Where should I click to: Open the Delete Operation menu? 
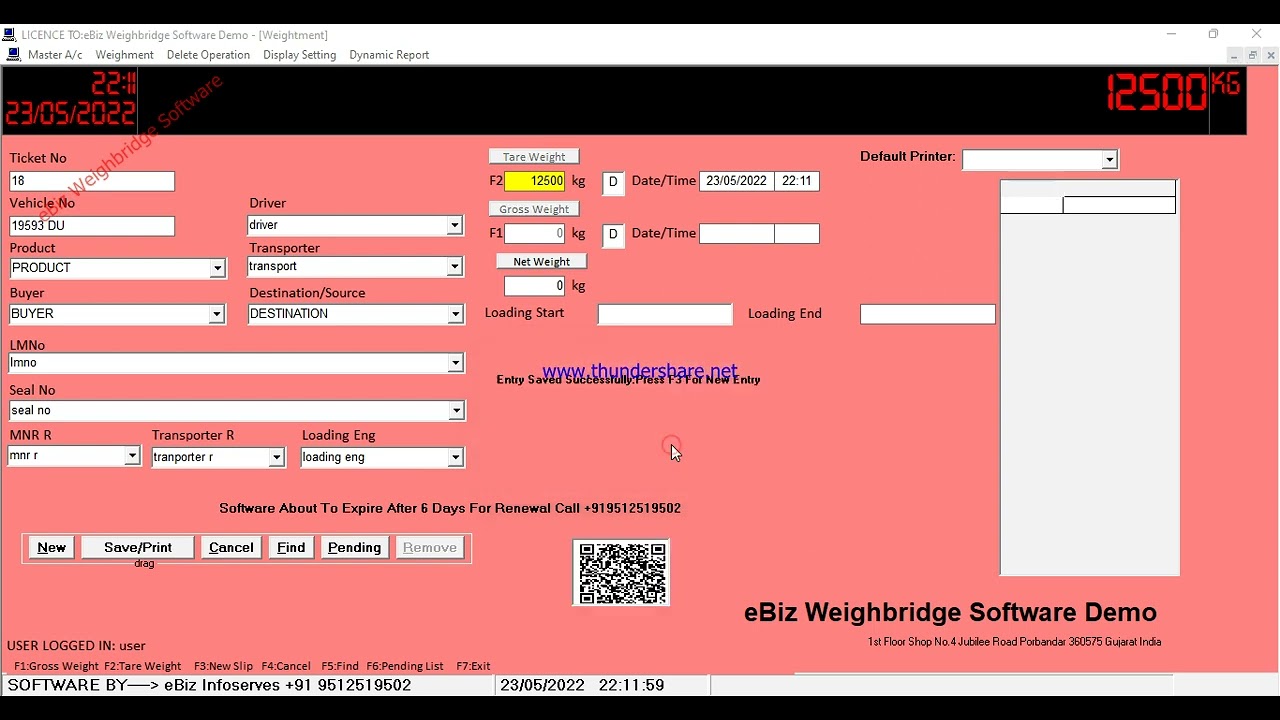tap(208, 55)
